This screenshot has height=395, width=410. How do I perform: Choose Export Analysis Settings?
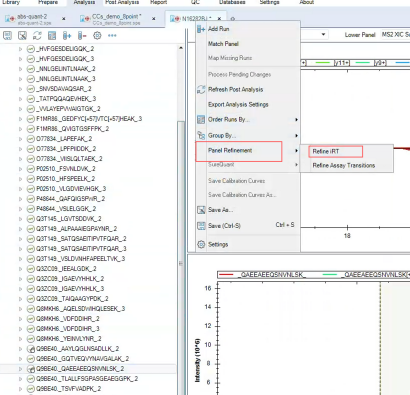(238, 104)
